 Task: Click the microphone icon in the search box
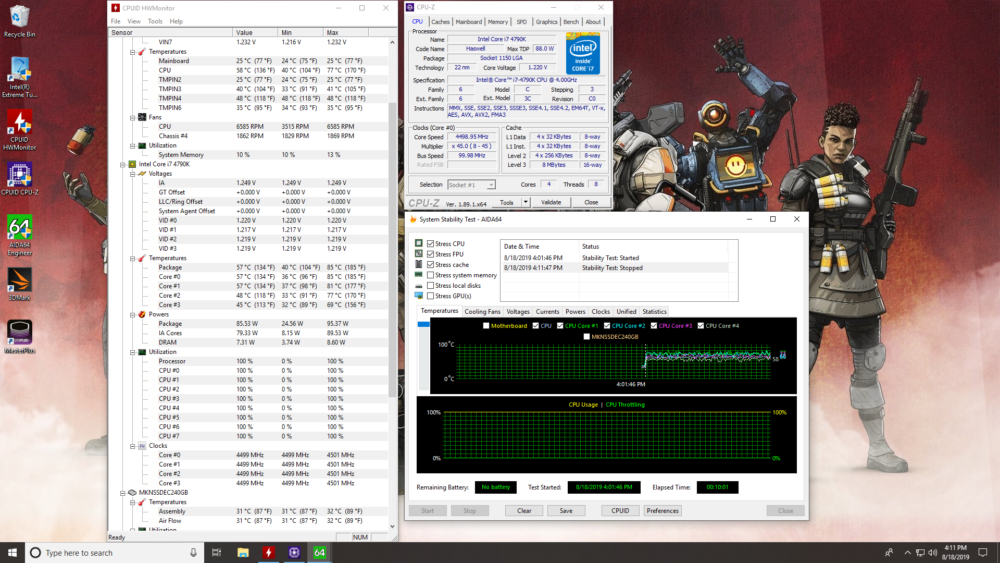click(x=193, y=552)
